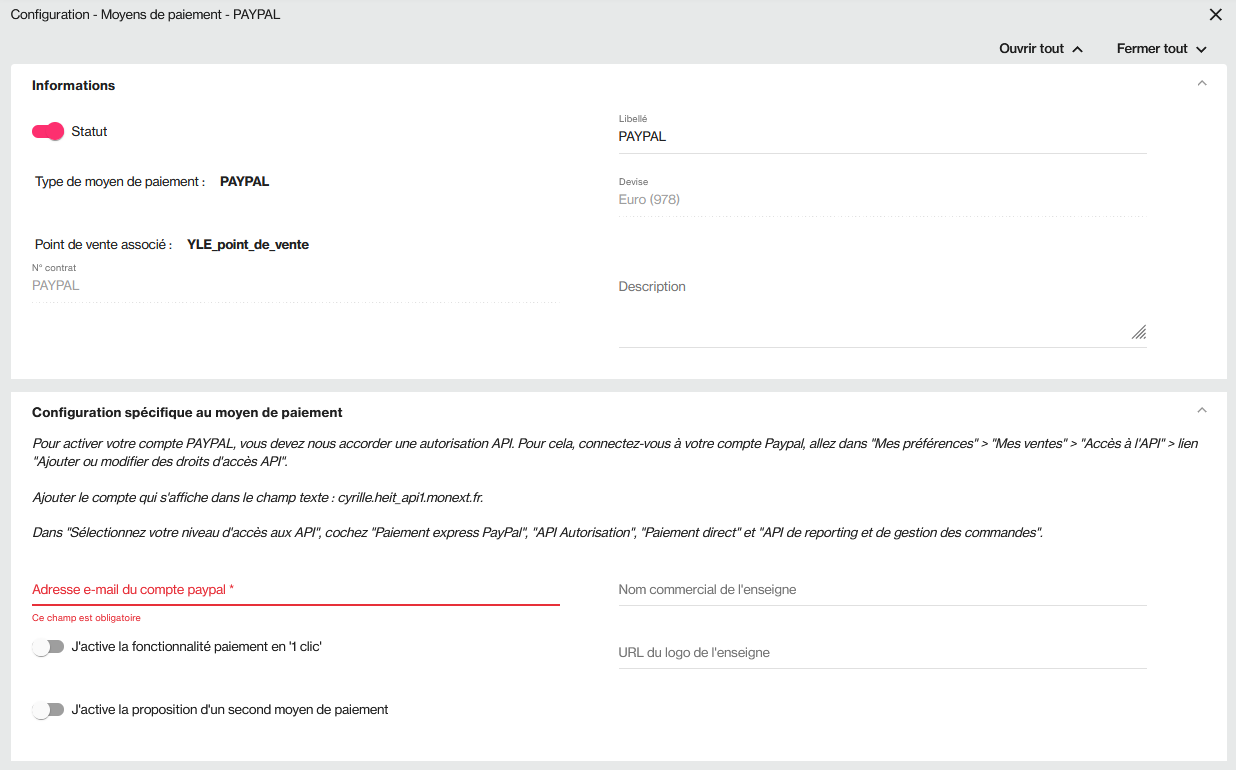This screenshot has width=1236, height=770.
Task: Click Ouvrir tout to expand all sections
Action: pyautogui.click(x=1041, y=49)
